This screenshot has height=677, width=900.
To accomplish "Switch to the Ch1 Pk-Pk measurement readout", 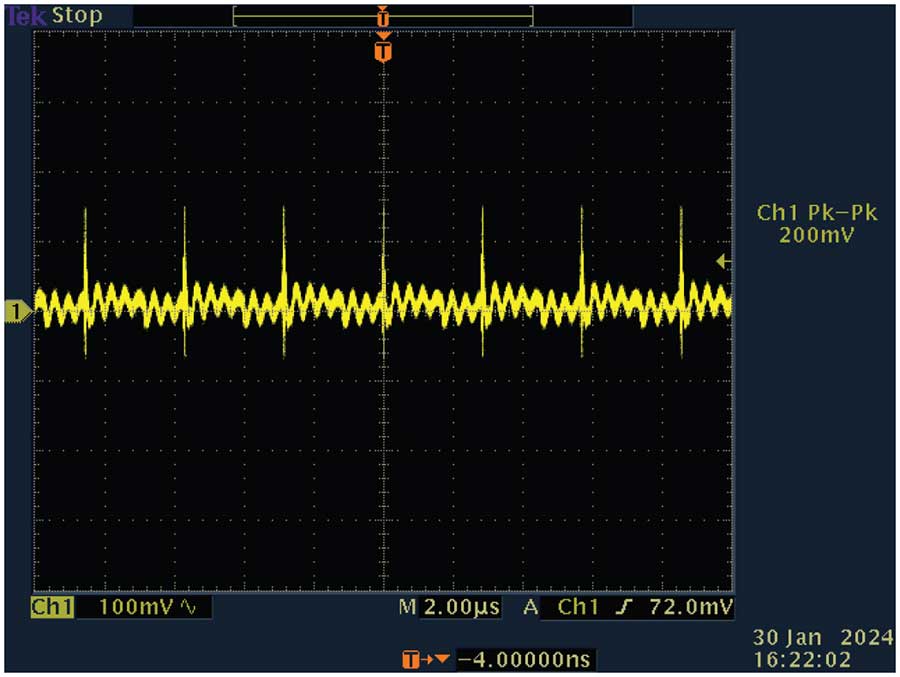I will (x=819, y=211).
